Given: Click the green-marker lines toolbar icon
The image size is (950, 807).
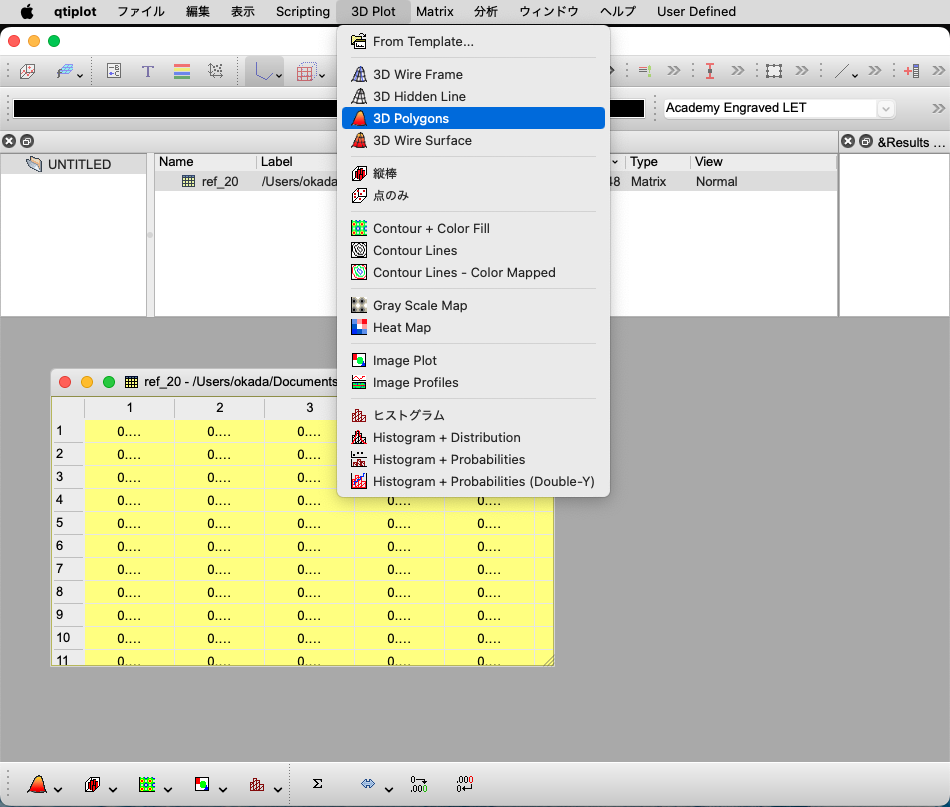Looking at the screenshot, I should [645, 71].
